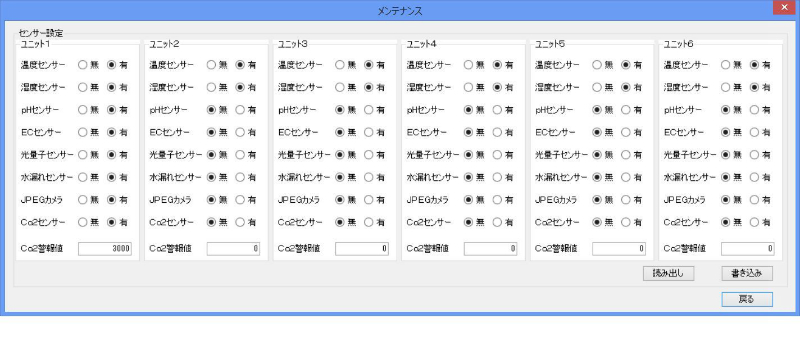Click Unit 5 Co2警報値 input field
Image resolution: width=800 pixels, height=364 pixels.
619,249
